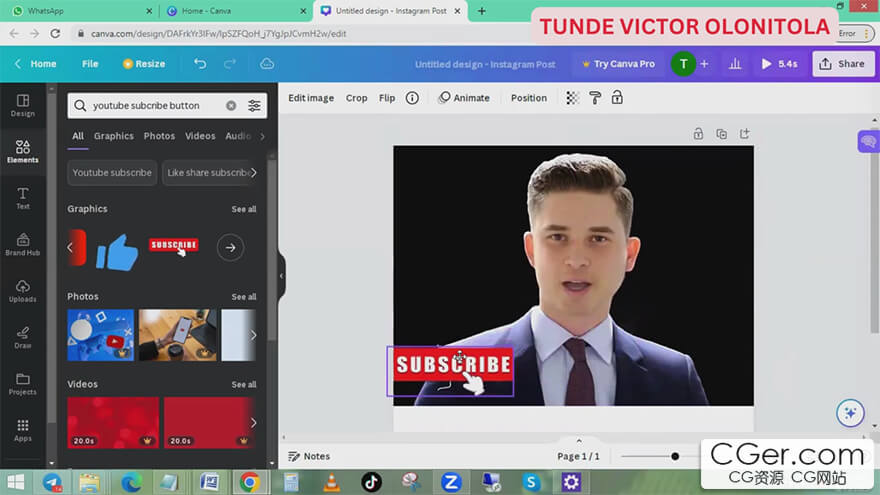Click See all next to Photos
The image size is (880, 495).
point(244,296)
